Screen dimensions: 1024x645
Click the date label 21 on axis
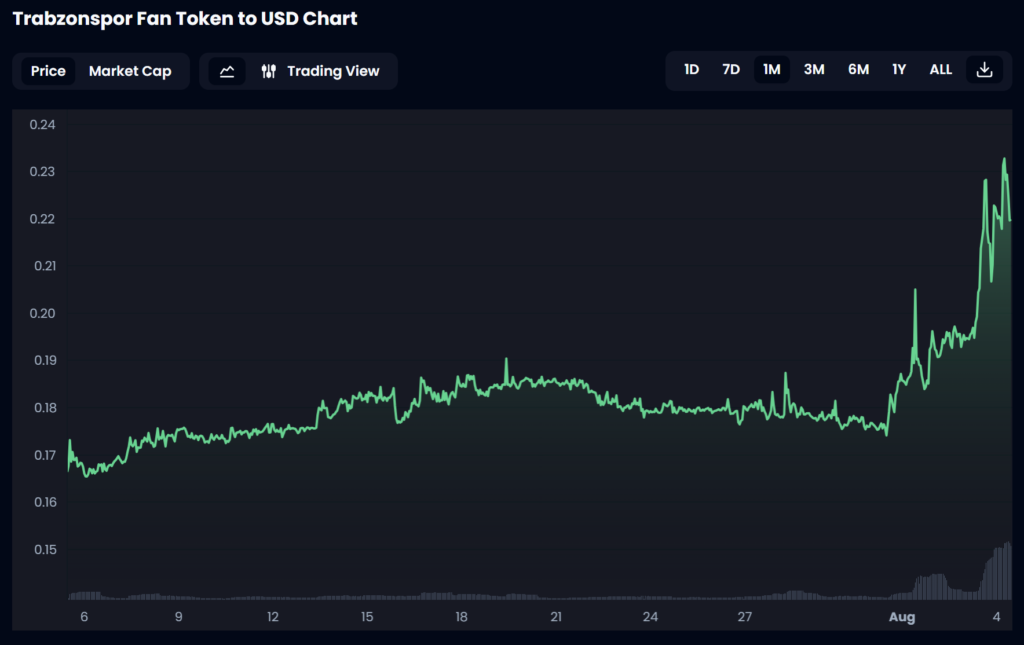[x=556, y=617]
